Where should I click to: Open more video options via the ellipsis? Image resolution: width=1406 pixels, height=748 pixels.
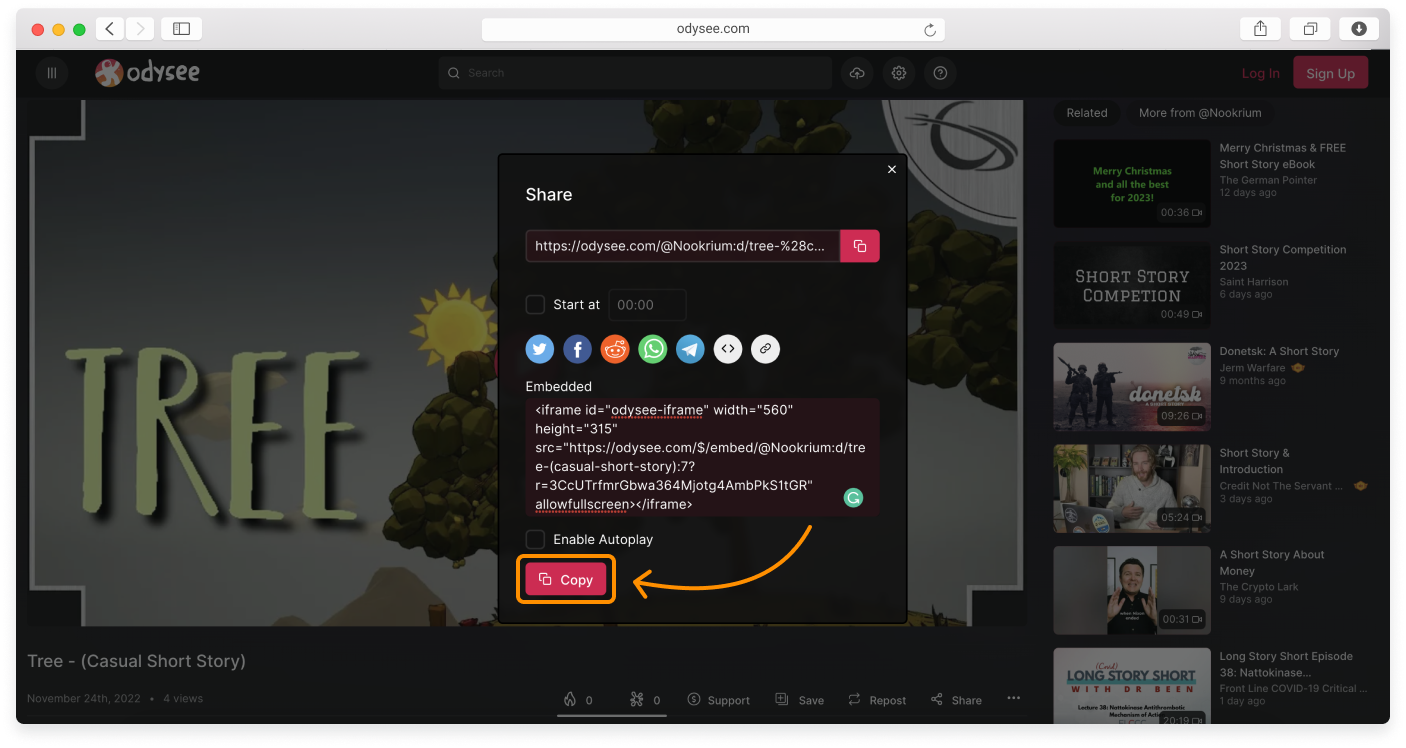point(1013,699)
